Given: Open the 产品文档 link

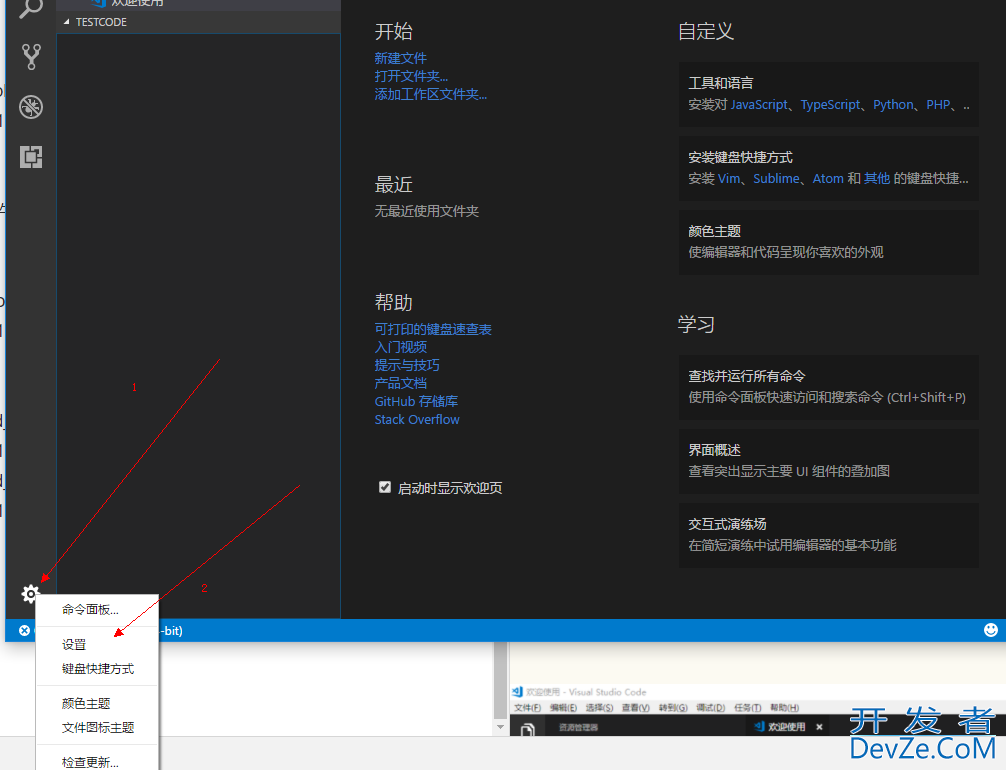Looking at the screenshot, I should pyautogui.click(x=400, y=383).
